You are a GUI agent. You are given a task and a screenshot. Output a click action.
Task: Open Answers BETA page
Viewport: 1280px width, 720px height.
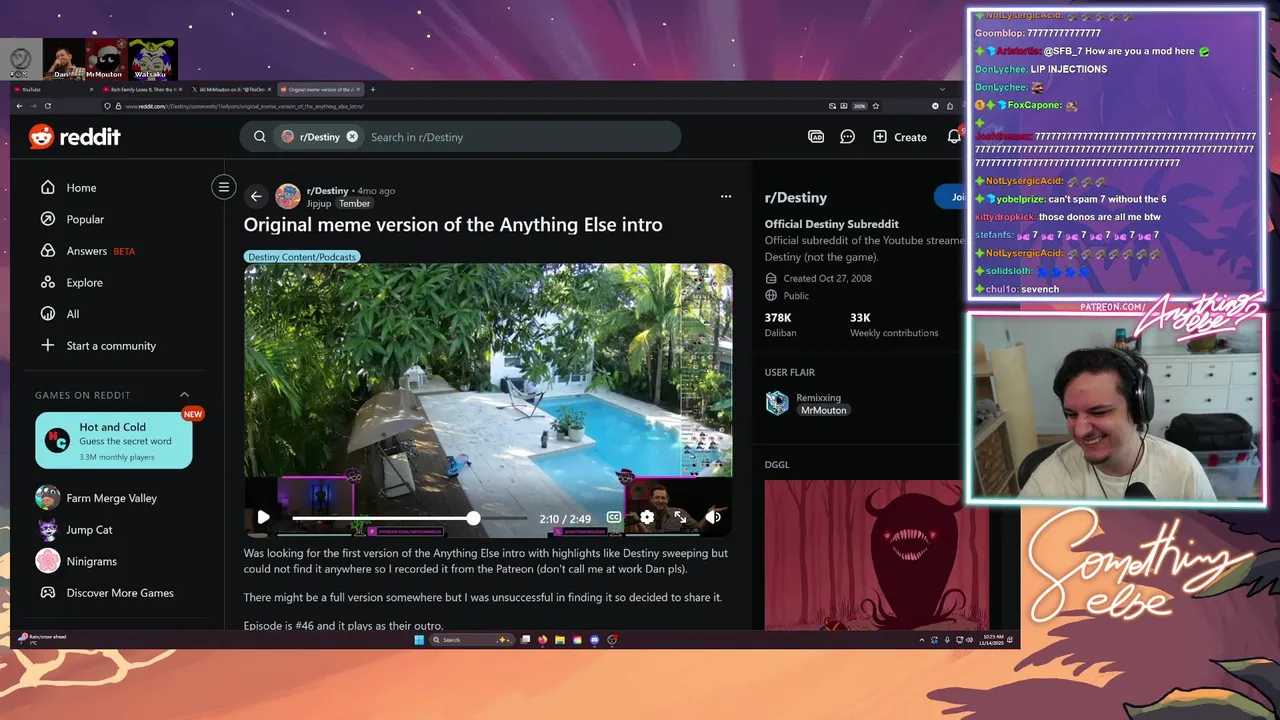pyautogui.click(x=87, y=251)
